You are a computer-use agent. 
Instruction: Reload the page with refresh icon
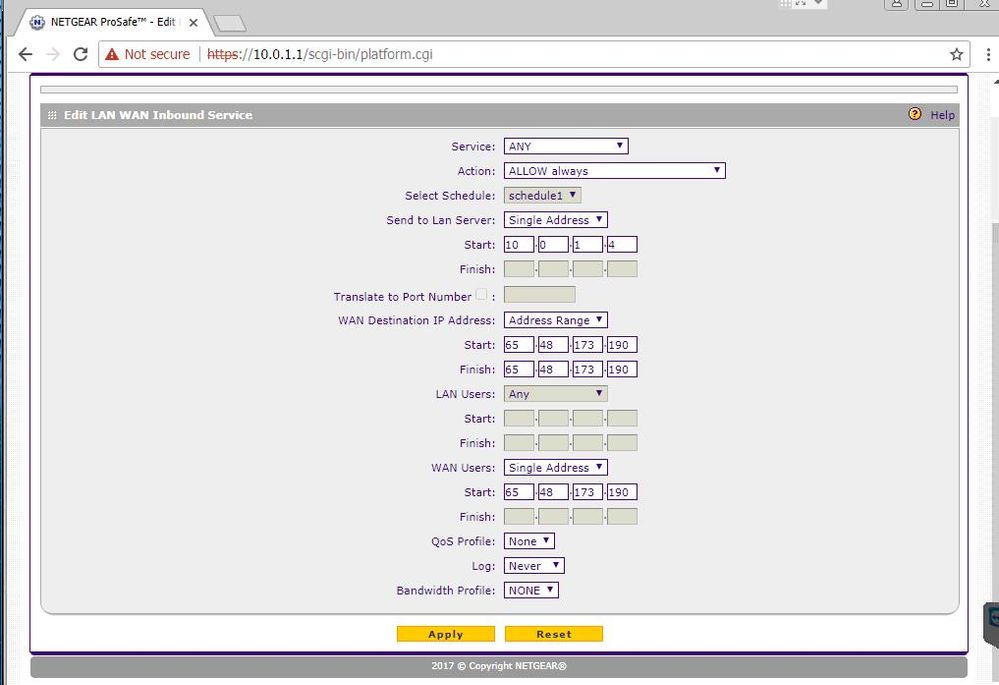[81, 54]
